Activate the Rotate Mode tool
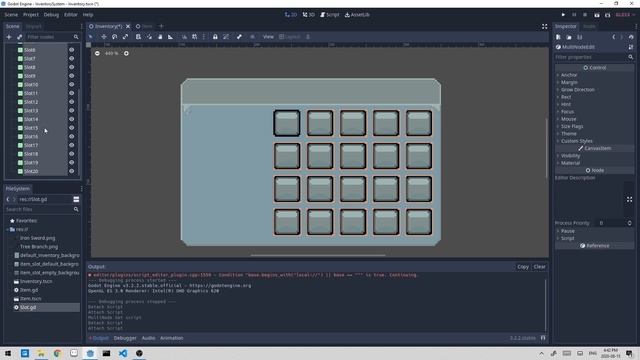Viewport: 640px width, 360px height. click(115, 37)
